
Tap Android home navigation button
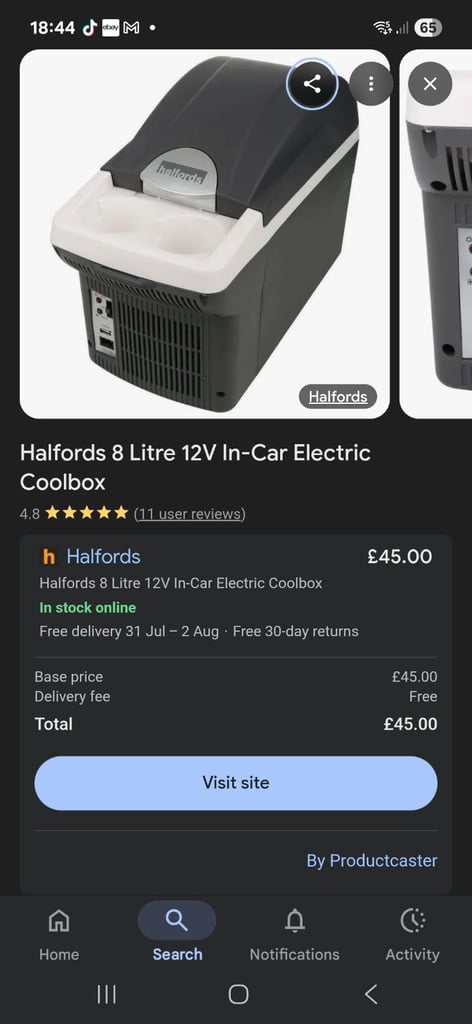pyautogui.click(x=238, y=995)
